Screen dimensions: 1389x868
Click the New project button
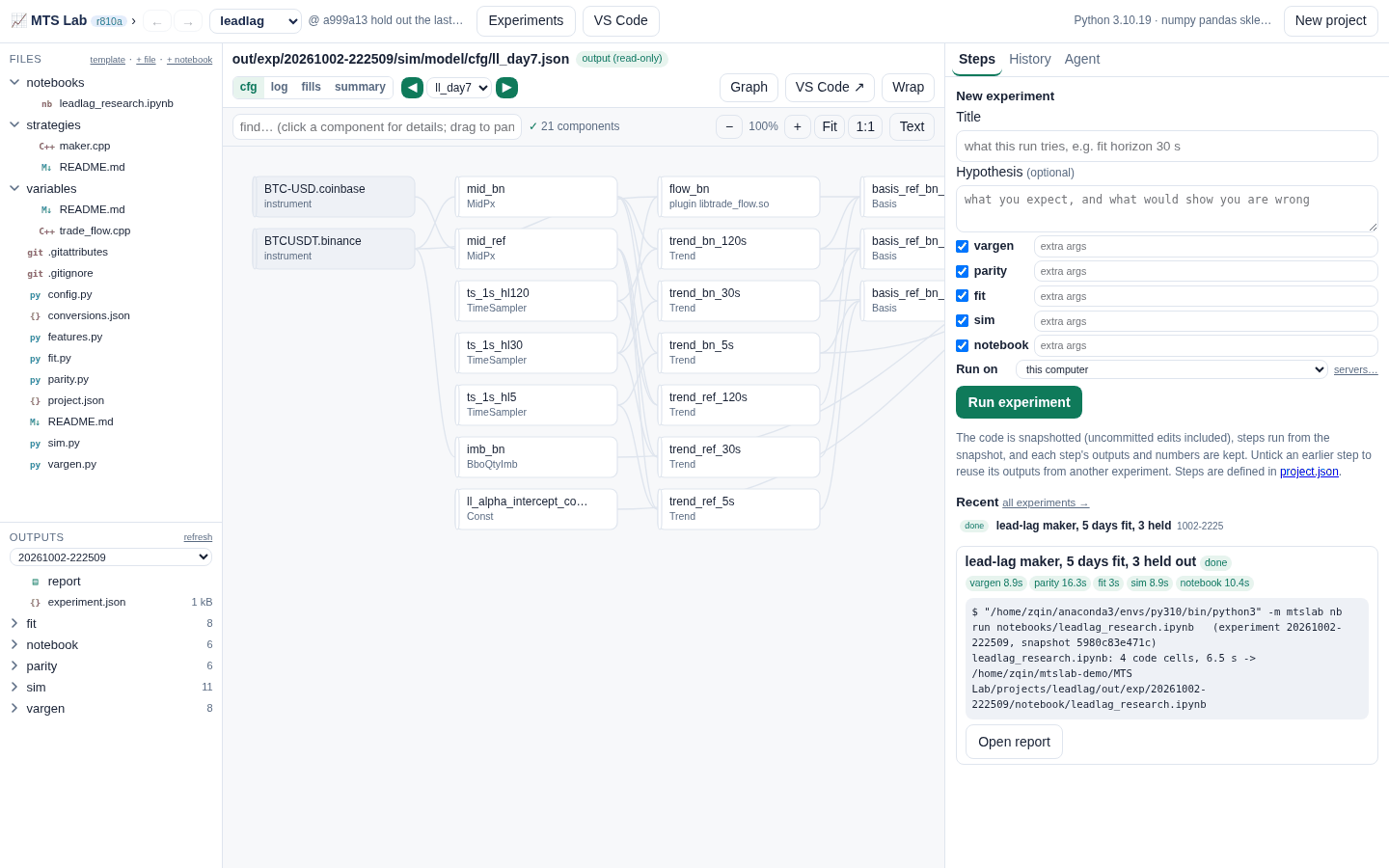pos(1331,21)
